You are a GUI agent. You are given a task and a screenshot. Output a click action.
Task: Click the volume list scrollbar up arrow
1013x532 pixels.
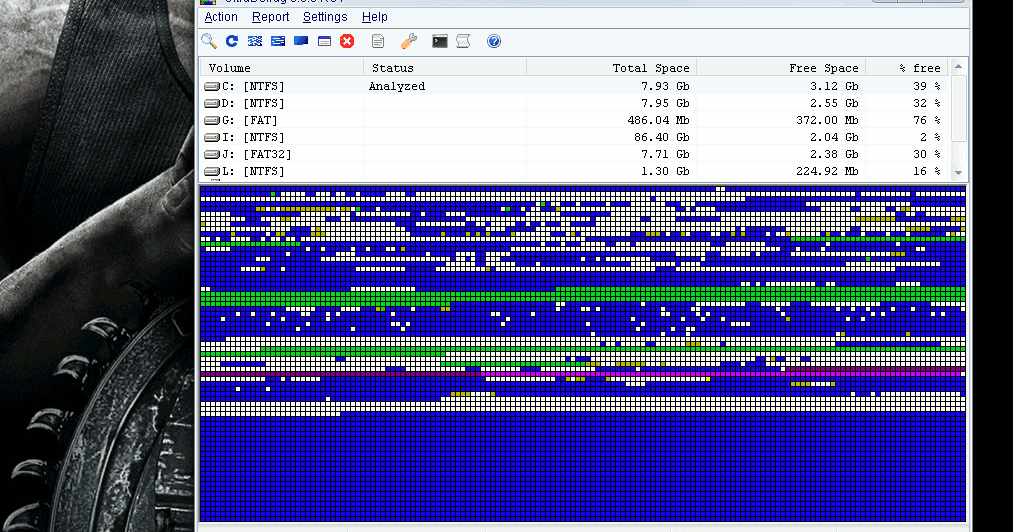click(x=959, y=67)
